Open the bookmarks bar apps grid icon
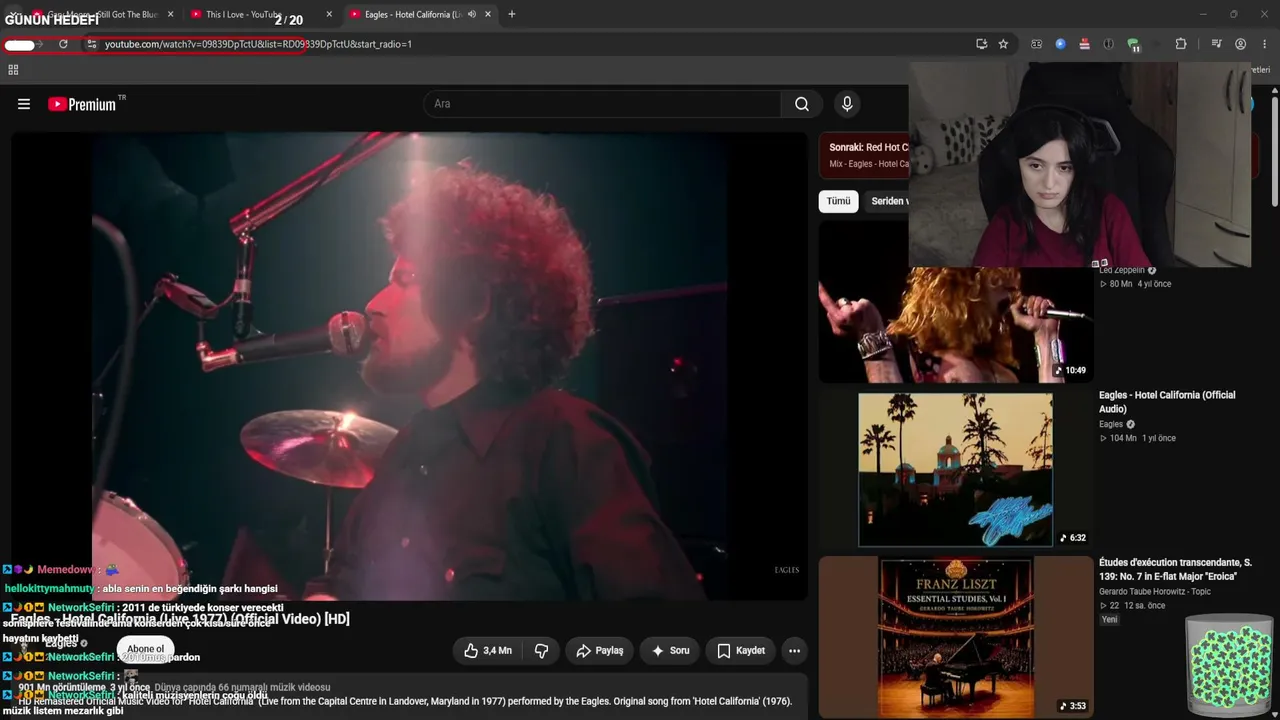 [13, 70]
